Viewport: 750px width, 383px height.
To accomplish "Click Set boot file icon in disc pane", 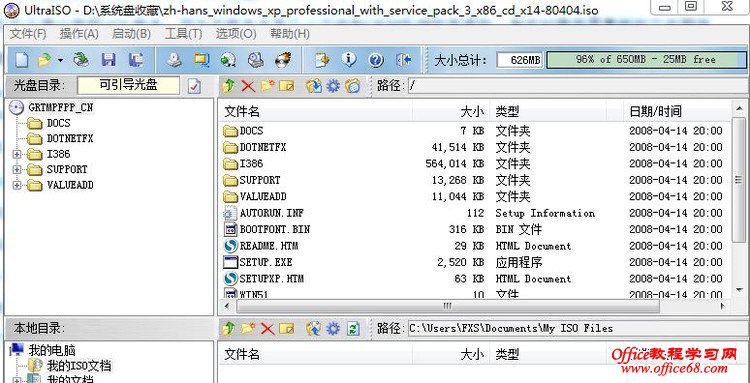I will (353, 86).
